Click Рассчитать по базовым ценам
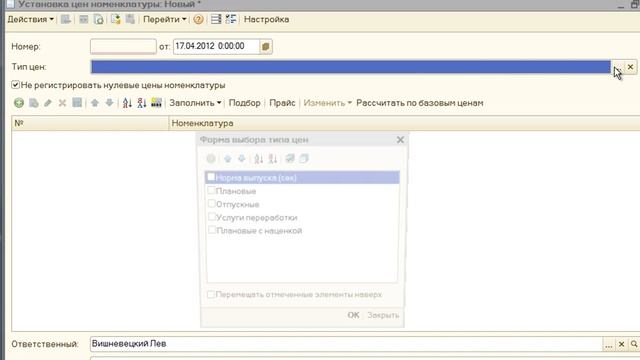Screen dimensions: 640x360 pos(420,103)
